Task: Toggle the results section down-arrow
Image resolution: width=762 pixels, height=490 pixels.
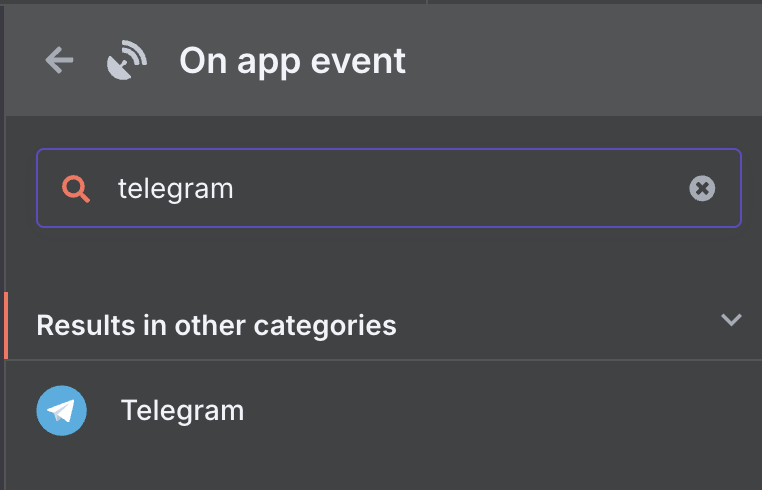Action: click(x=731, y=321)
